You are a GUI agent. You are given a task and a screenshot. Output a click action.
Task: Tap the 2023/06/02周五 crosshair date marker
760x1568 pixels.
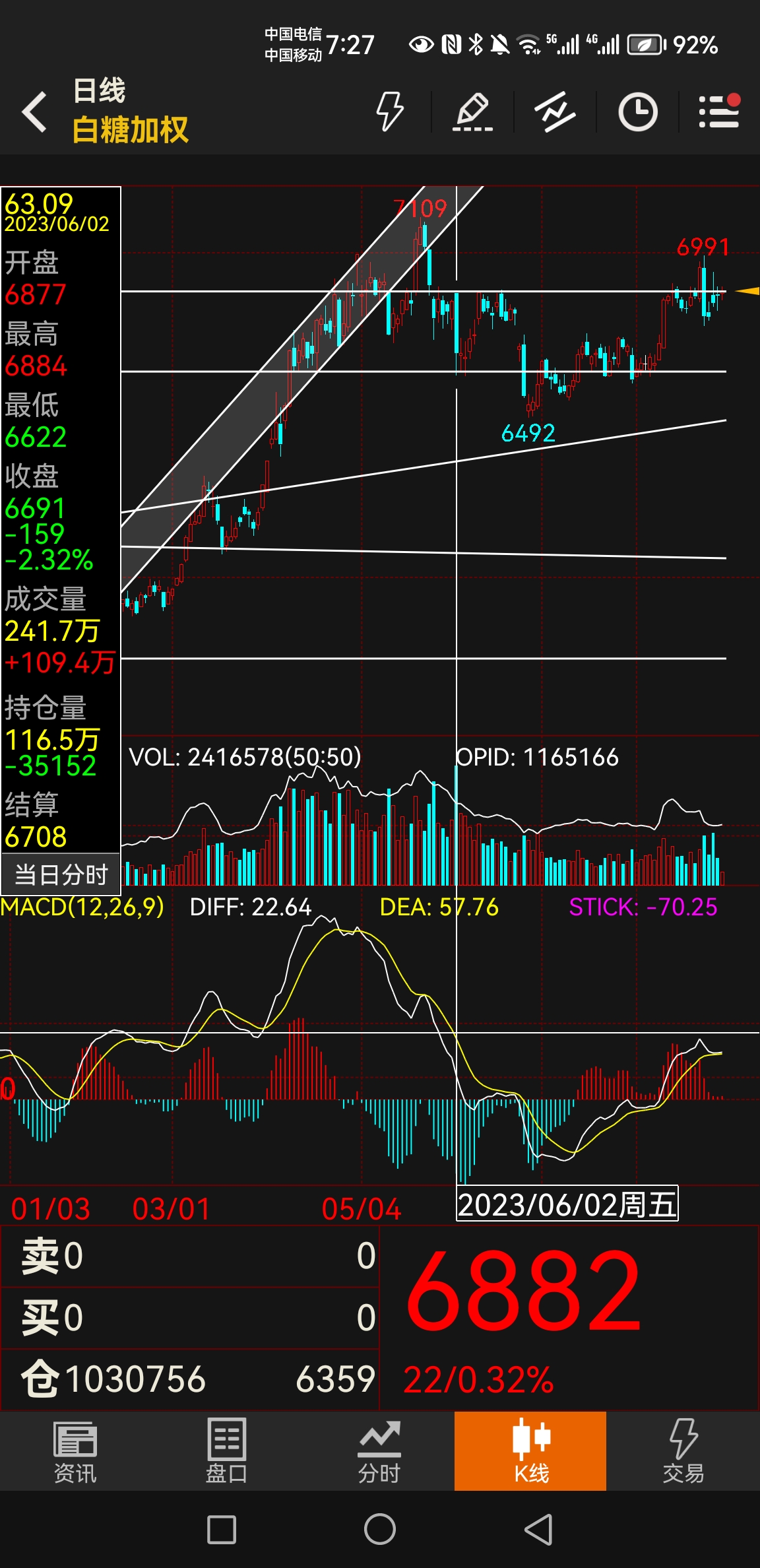(567, 1204)
